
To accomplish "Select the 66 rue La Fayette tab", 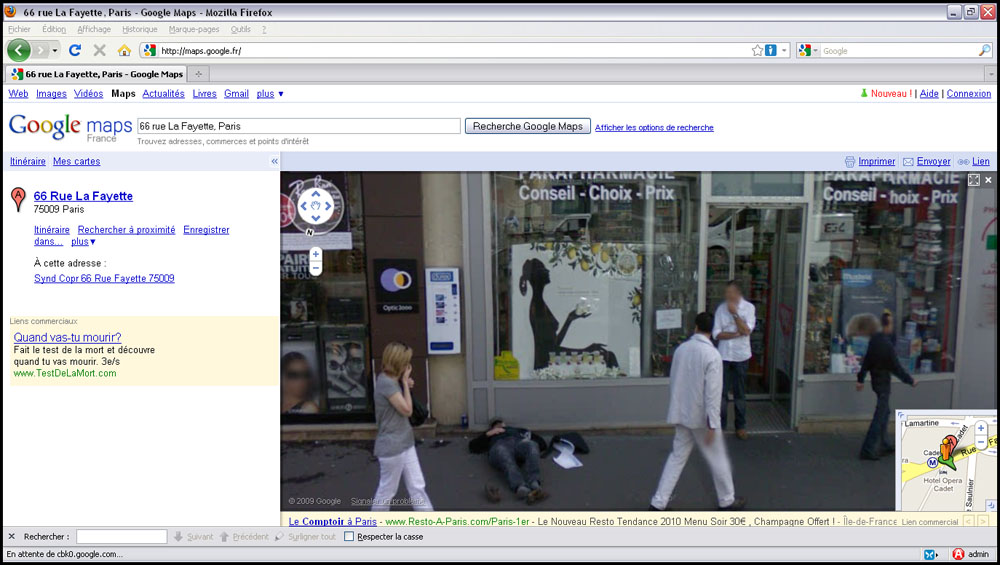I will pyautogui.click(x=97, y=74).
